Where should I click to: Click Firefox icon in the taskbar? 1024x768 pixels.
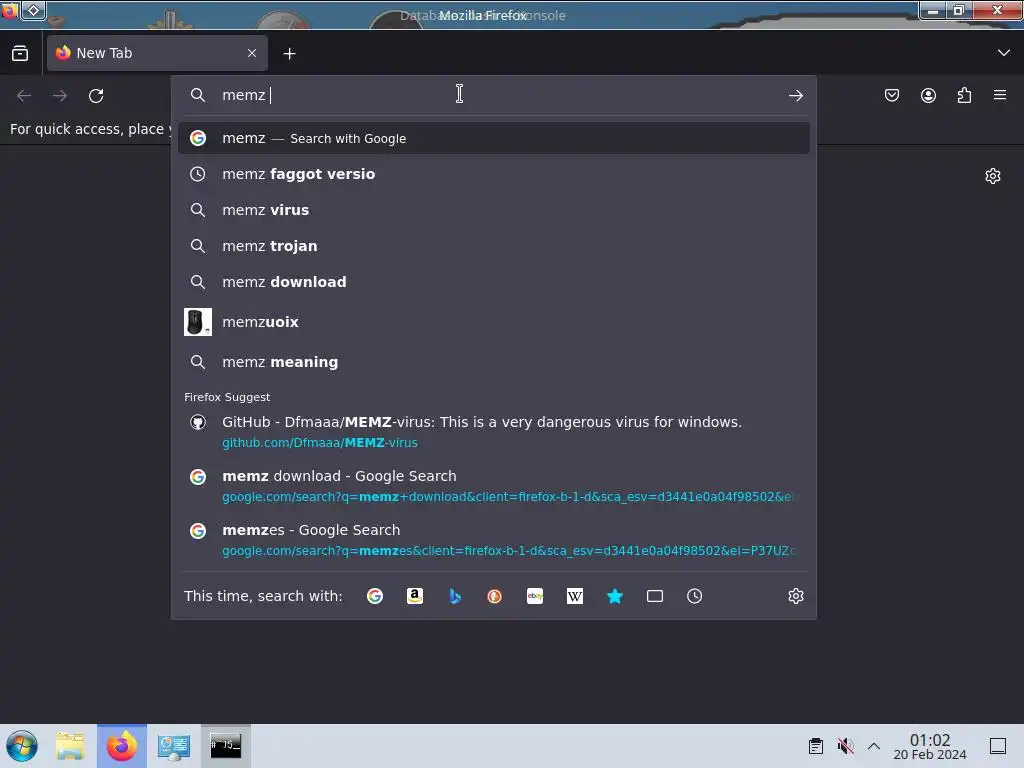[x=122, y=746]
